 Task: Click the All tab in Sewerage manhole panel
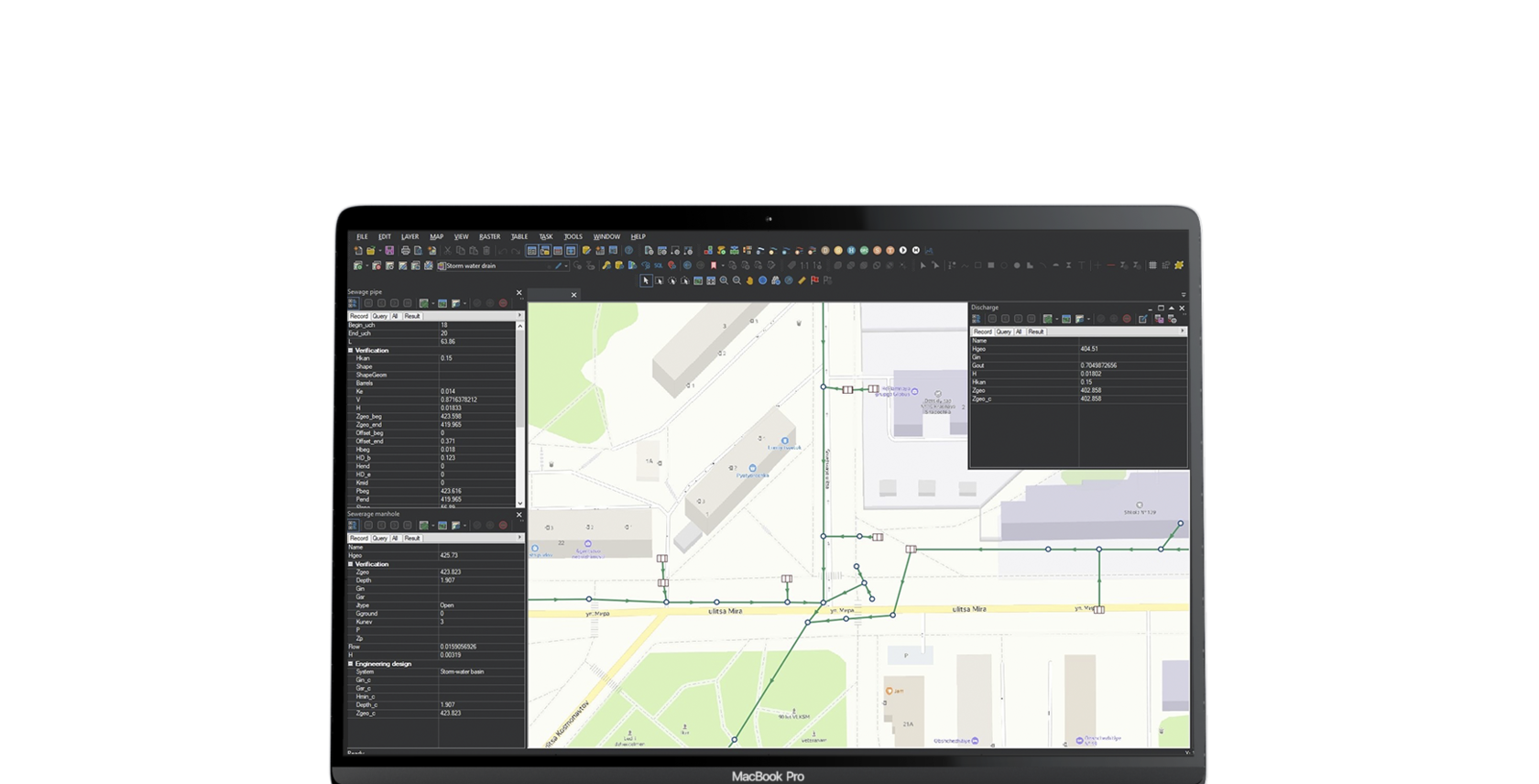tap(395, 539)
